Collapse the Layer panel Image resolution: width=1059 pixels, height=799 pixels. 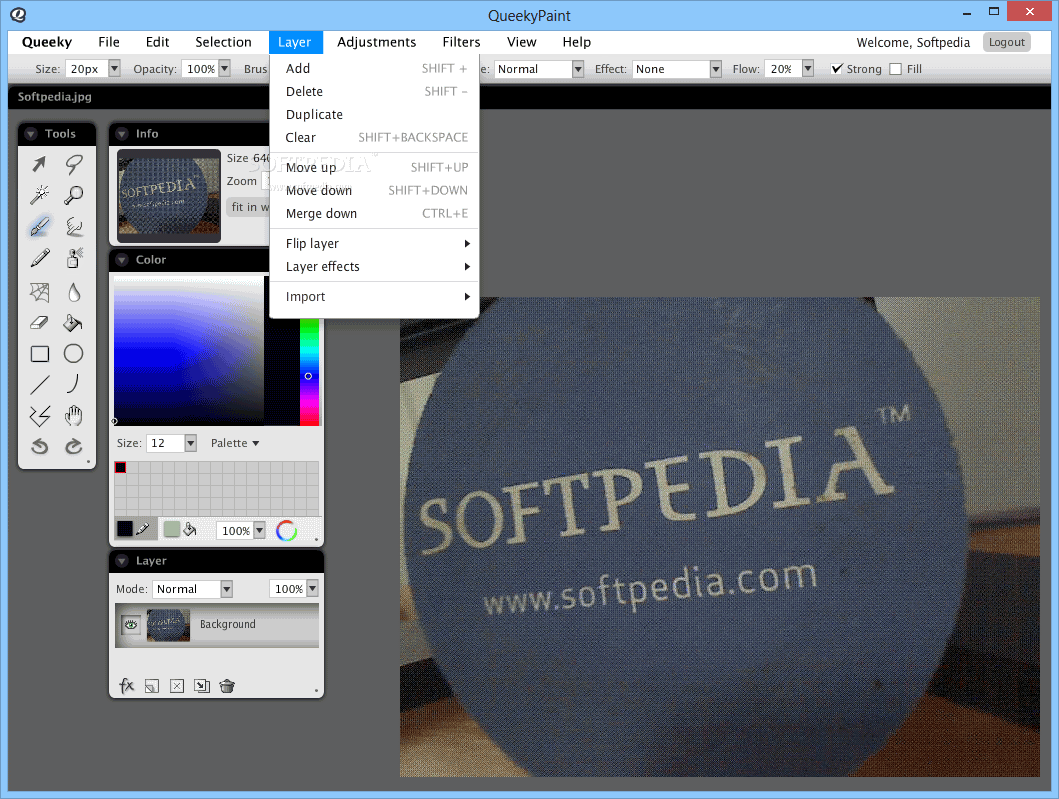(x=122, y=561)
